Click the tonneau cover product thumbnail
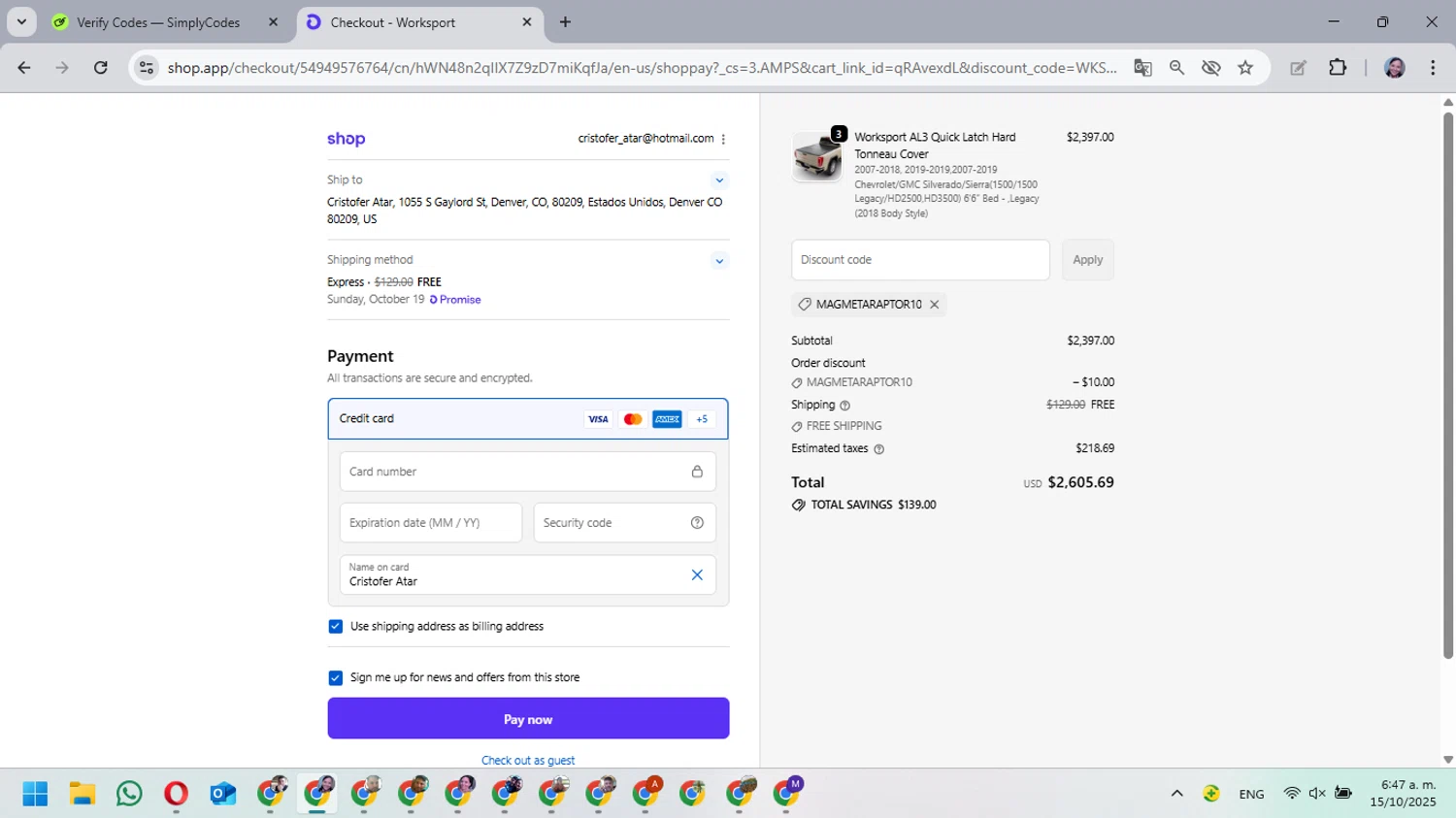 click(x=817, y=157)
